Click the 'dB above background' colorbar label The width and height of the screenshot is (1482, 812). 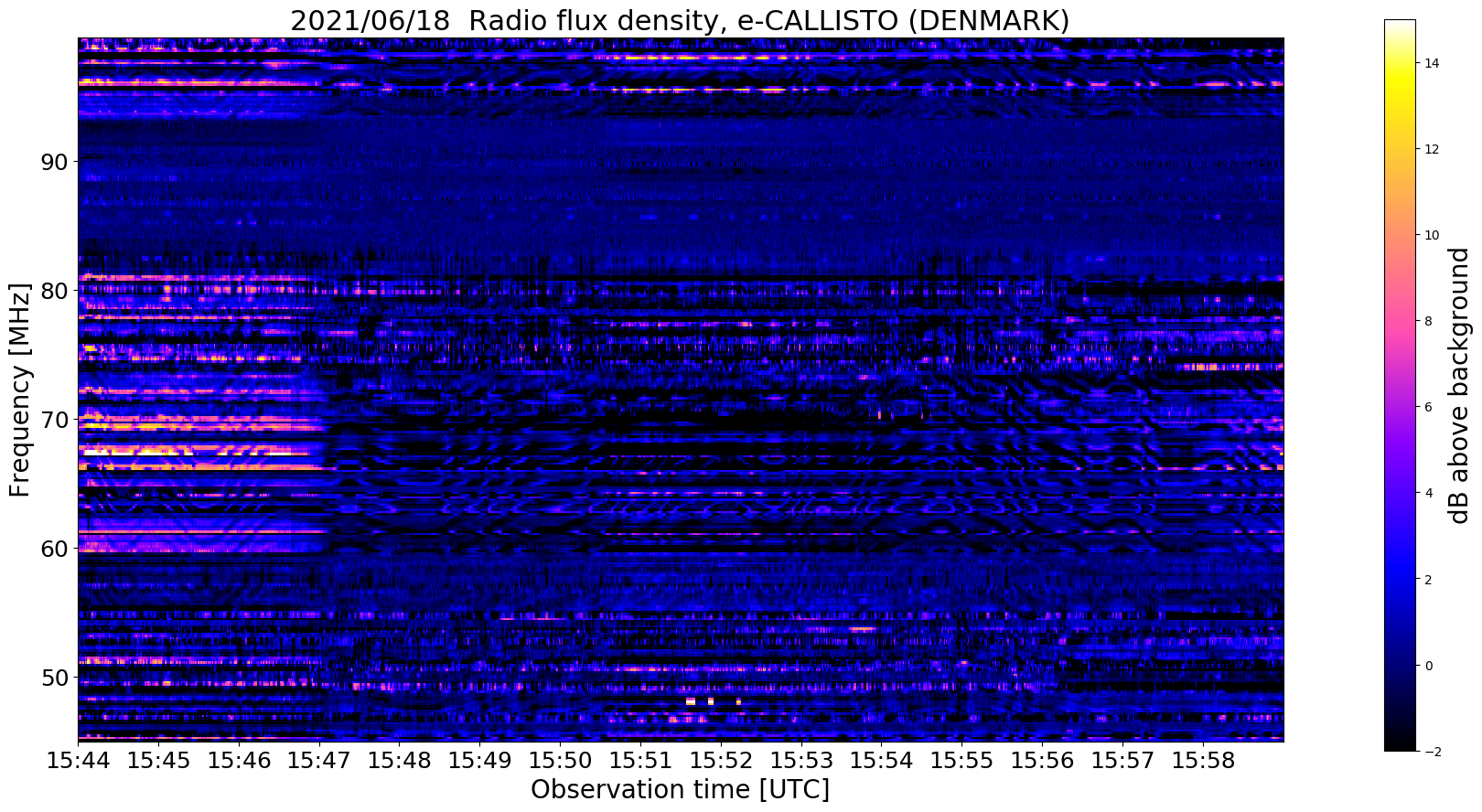tap(1458, 385)
